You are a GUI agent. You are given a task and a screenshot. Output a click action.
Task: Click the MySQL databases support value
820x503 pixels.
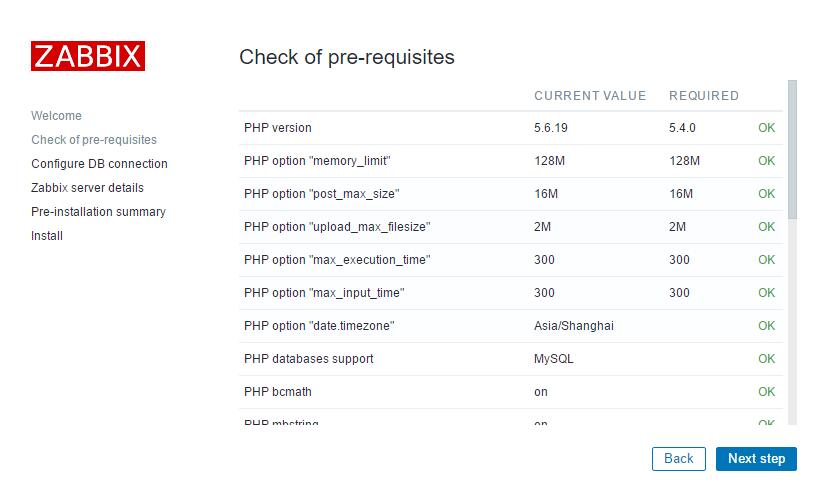[x=554, y=359]
